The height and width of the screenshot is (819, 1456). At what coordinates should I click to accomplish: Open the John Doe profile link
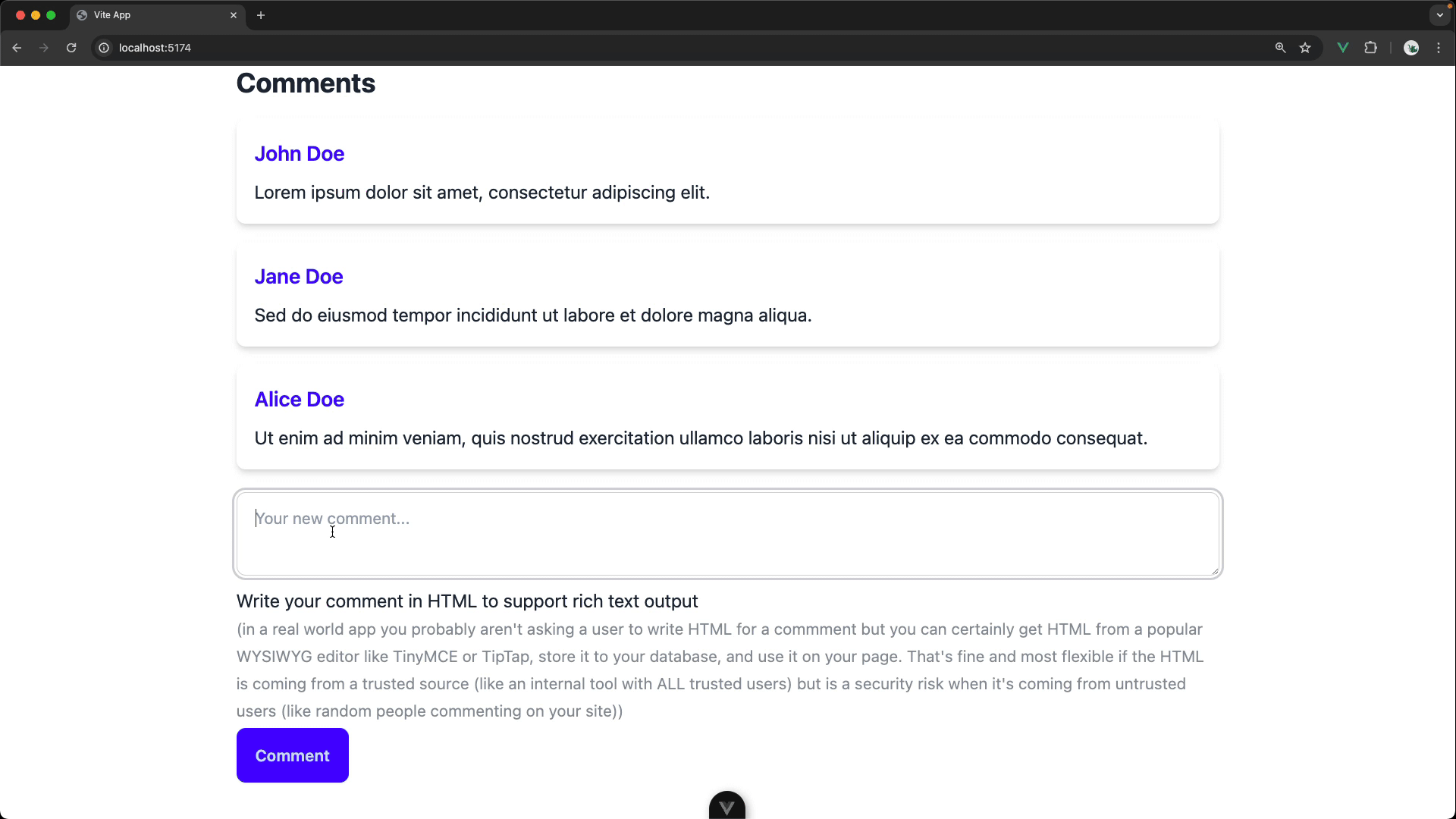299,153
